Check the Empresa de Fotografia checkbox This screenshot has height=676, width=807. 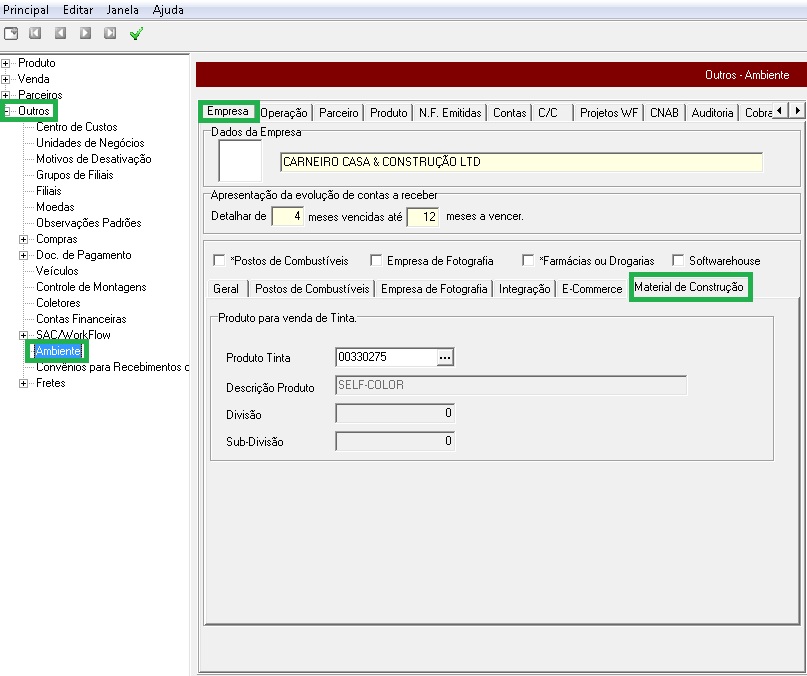[376, 261]
